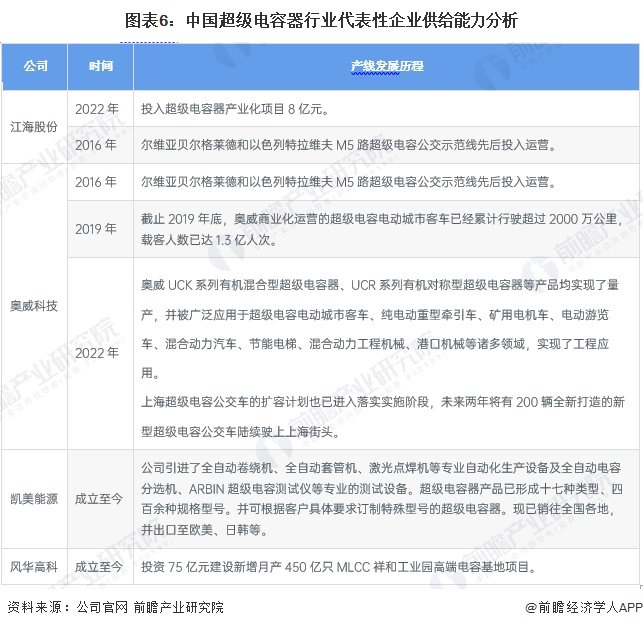Viewport: 643px width, 628px height.
Task: Click the 上海超级电容公交车 expansion paragraph
Action: click(383, 416)
